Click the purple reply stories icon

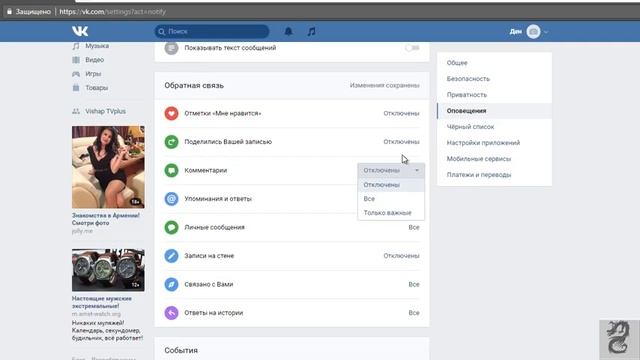[x=171, y=313]
